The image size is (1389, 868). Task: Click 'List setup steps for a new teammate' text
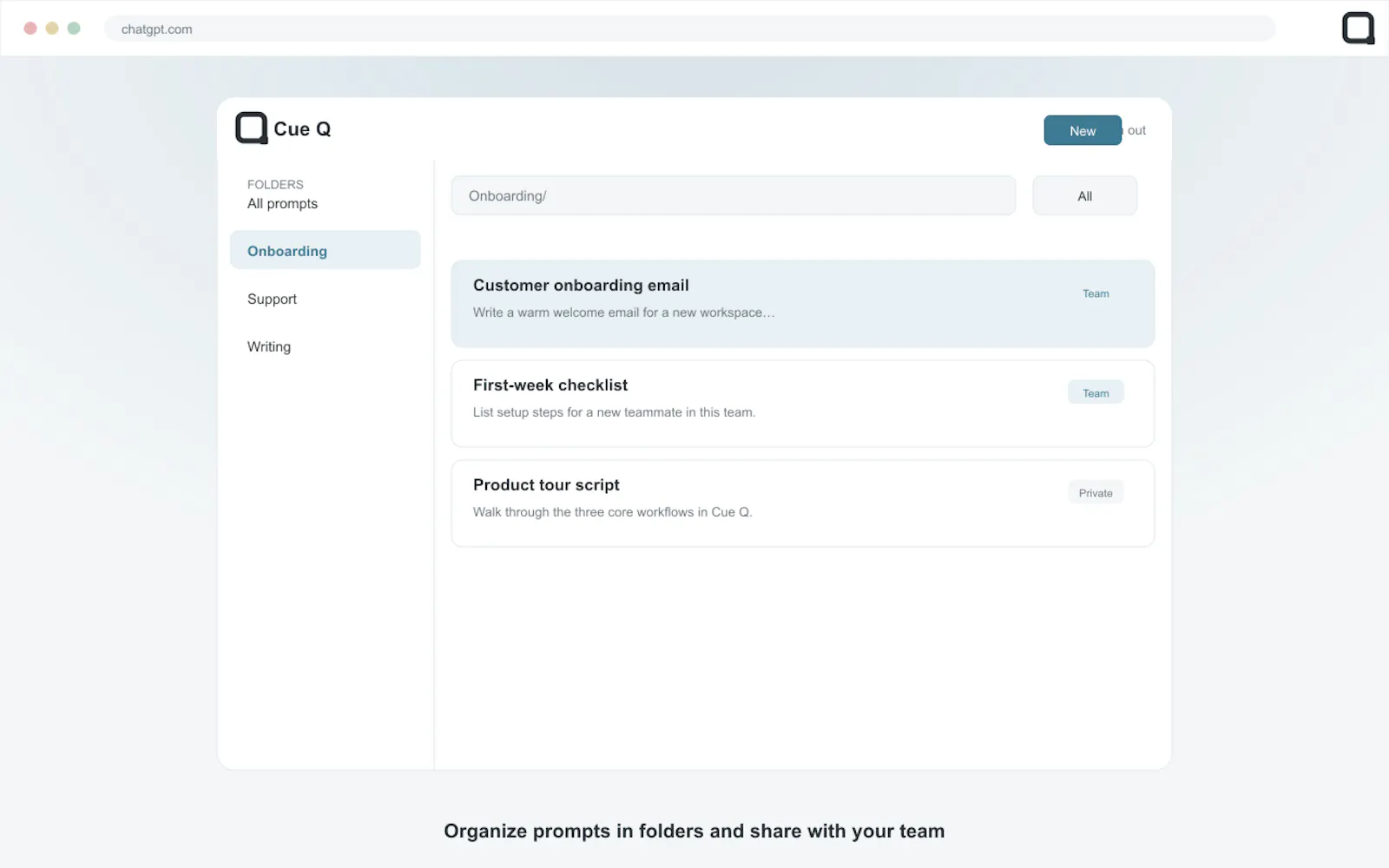(x=614, y=412)
